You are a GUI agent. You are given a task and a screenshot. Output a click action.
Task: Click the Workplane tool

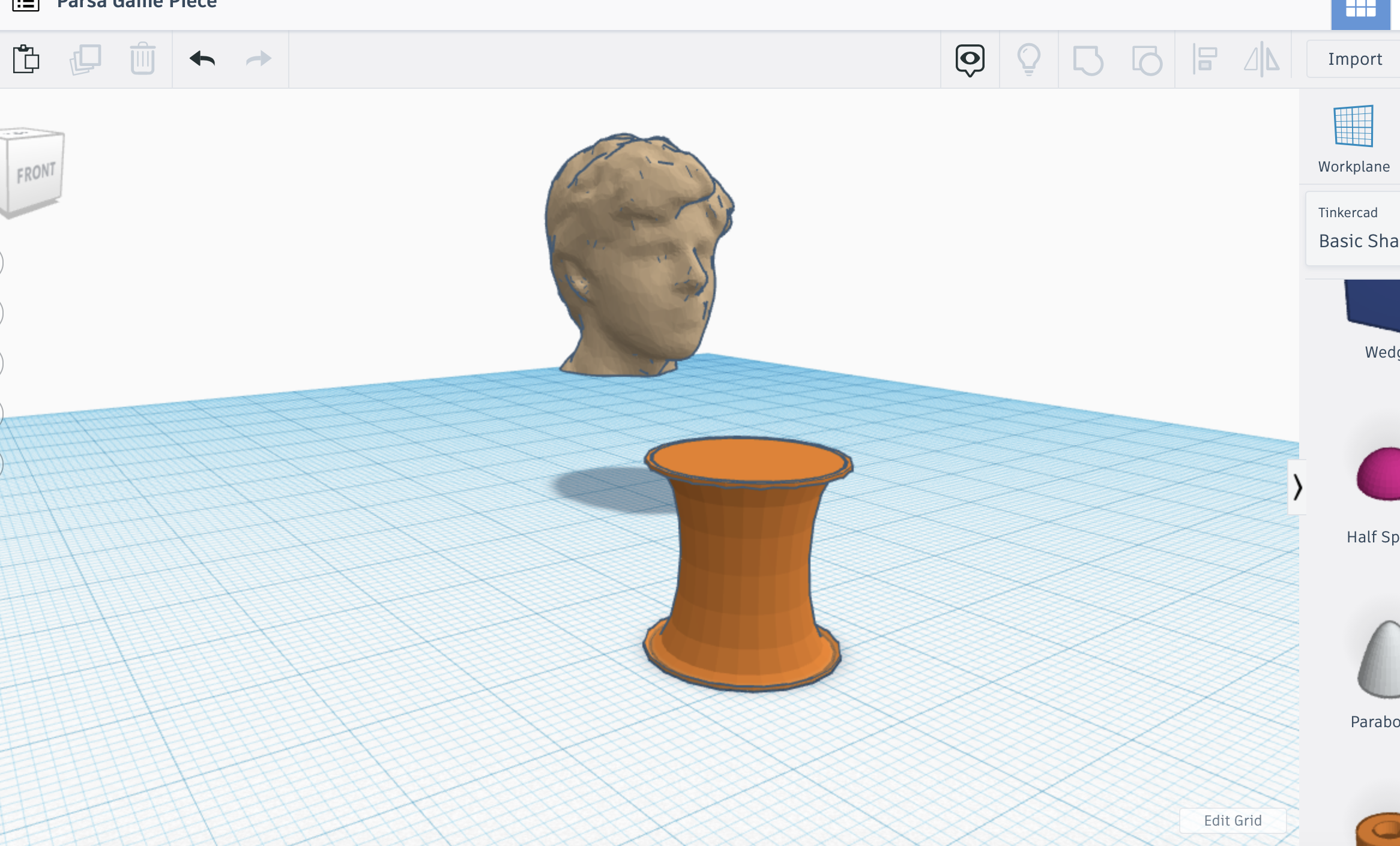click(1353, 127)
